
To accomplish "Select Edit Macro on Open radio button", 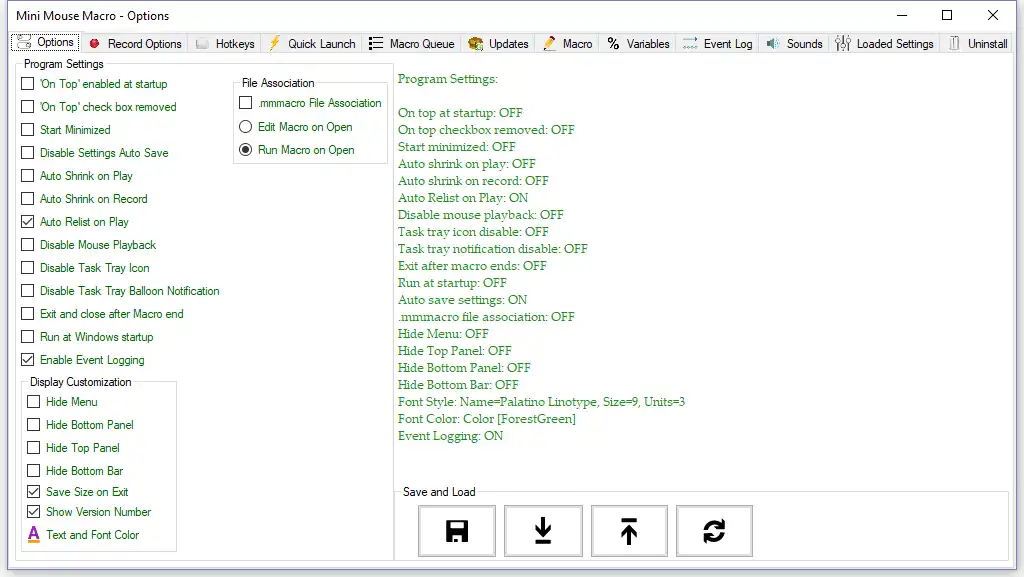I will [246, 127].
